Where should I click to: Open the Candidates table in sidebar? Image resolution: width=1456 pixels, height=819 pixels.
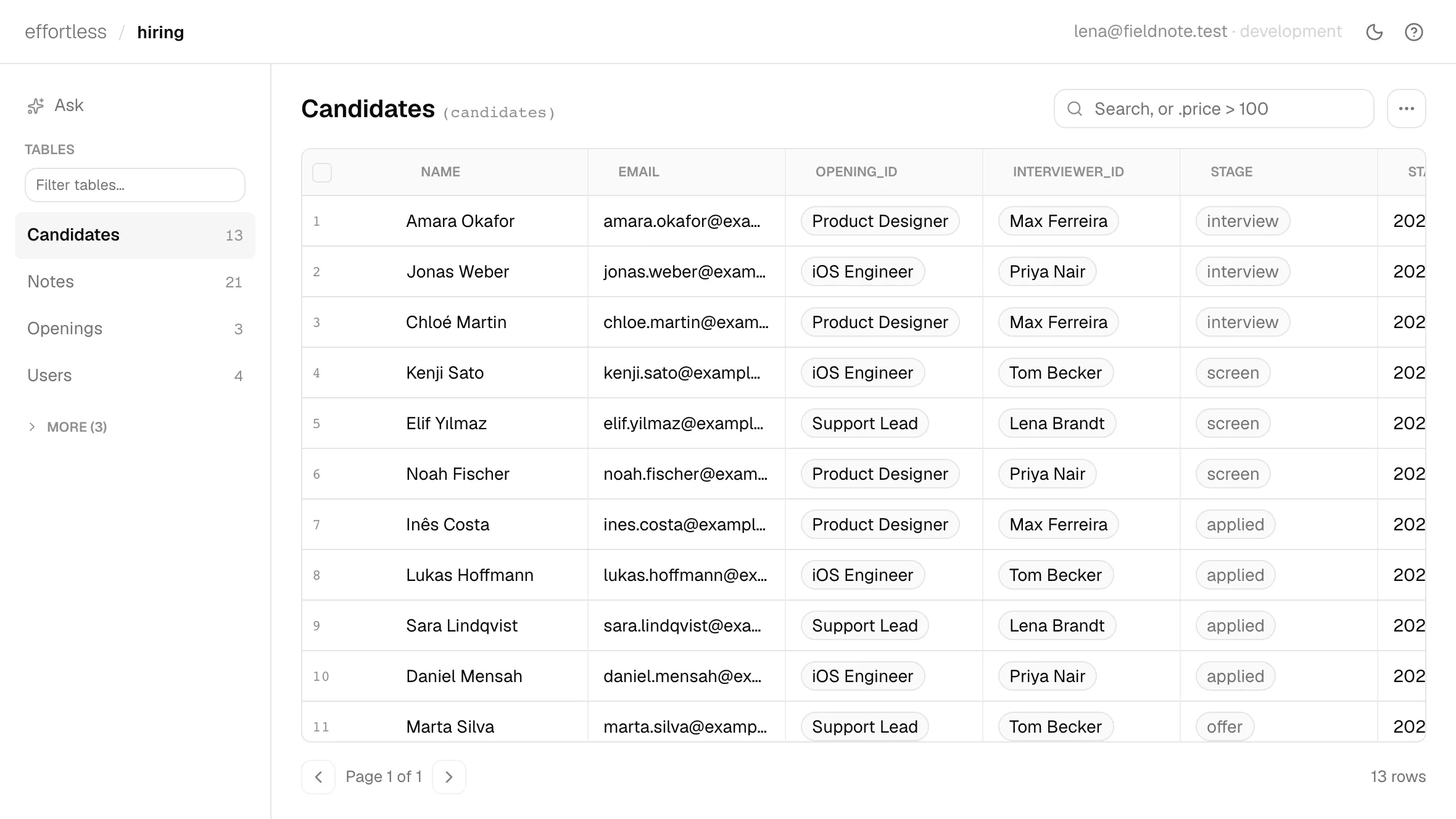point(135,235)
